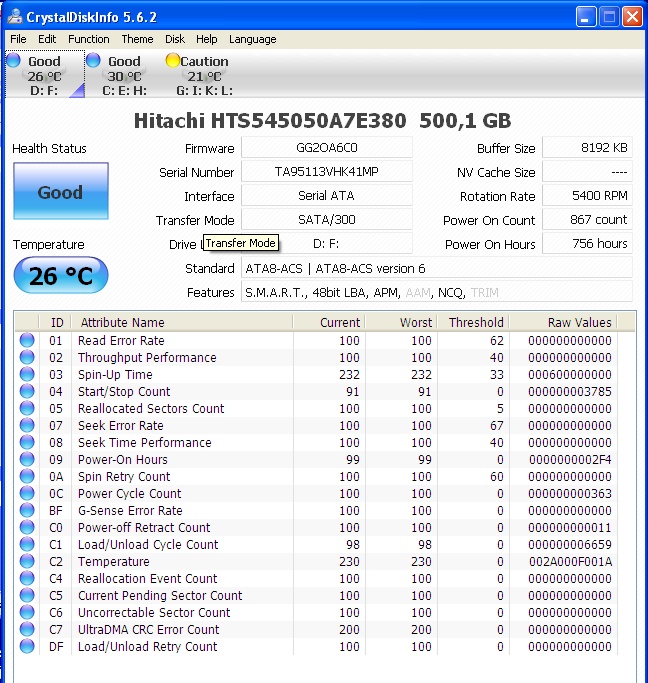
Task: Click blue status orb for Load/Unload Cycle Count
Action: tap(27, 544)
